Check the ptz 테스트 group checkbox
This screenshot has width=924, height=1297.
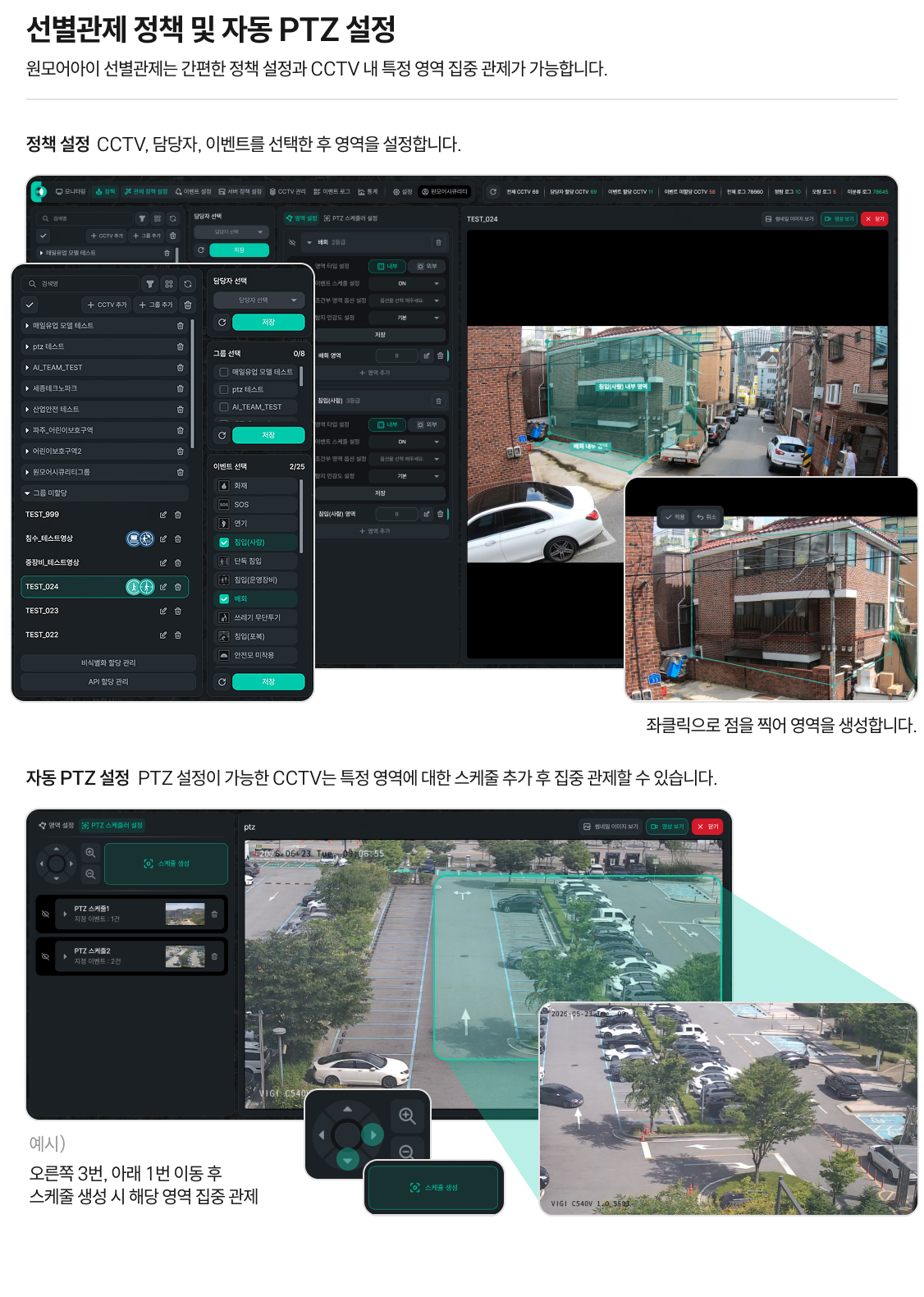[x=224, y=390]
